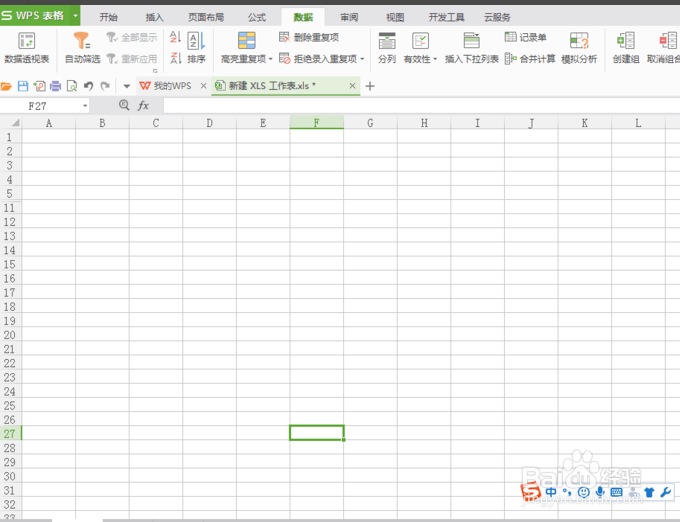Switch to the 审阅 tab

(349, 17)
